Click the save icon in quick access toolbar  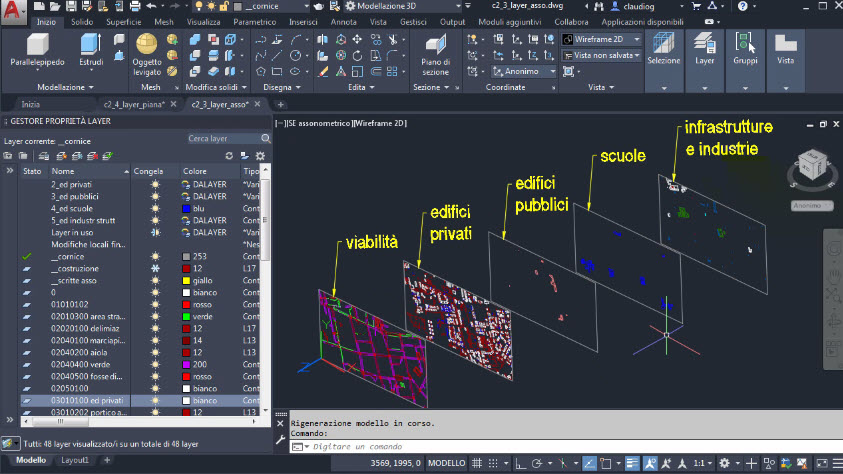coord(71,6)
